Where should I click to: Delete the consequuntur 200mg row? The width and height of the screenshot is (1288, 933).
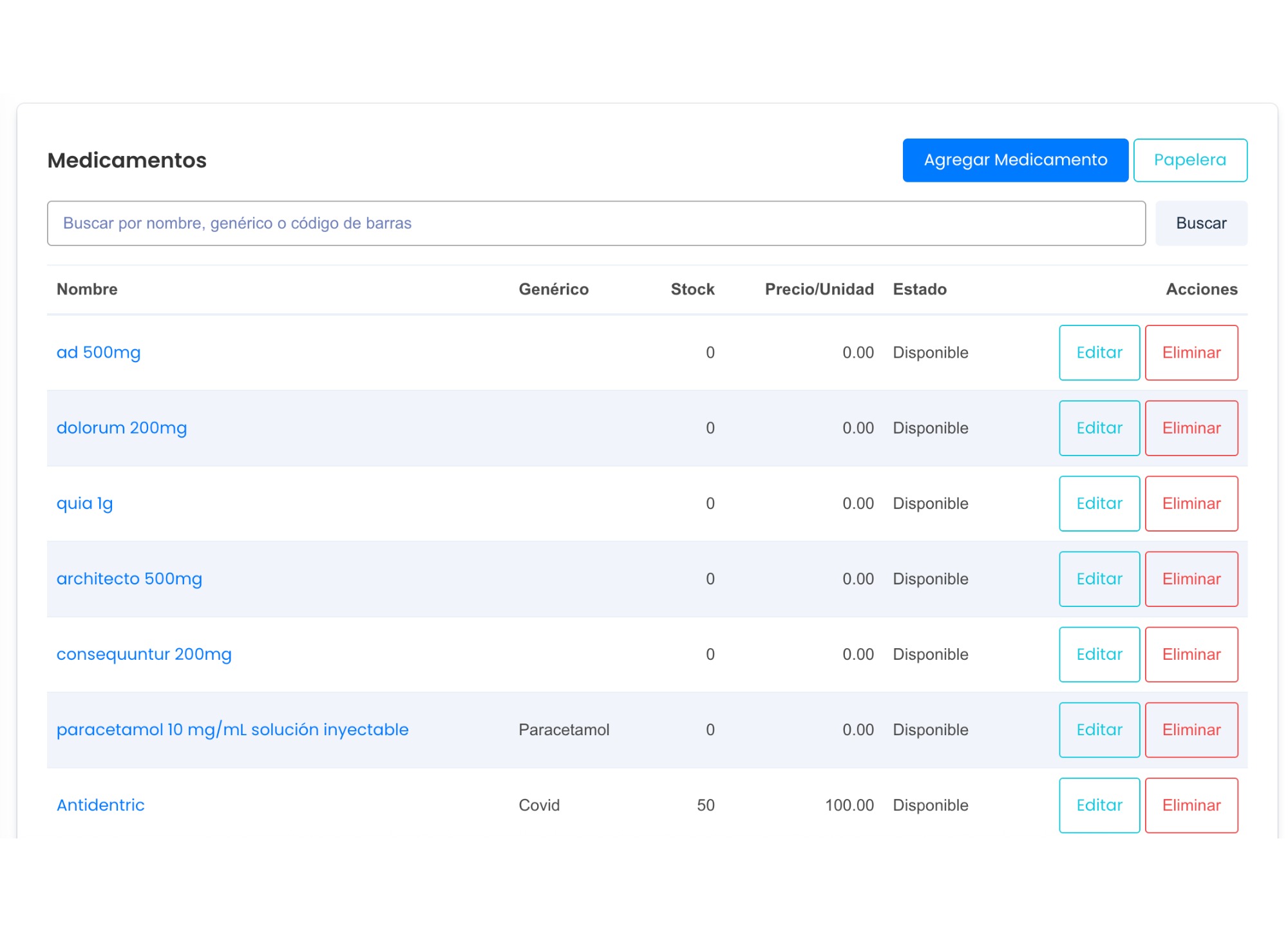click(x=1191, y=654)
